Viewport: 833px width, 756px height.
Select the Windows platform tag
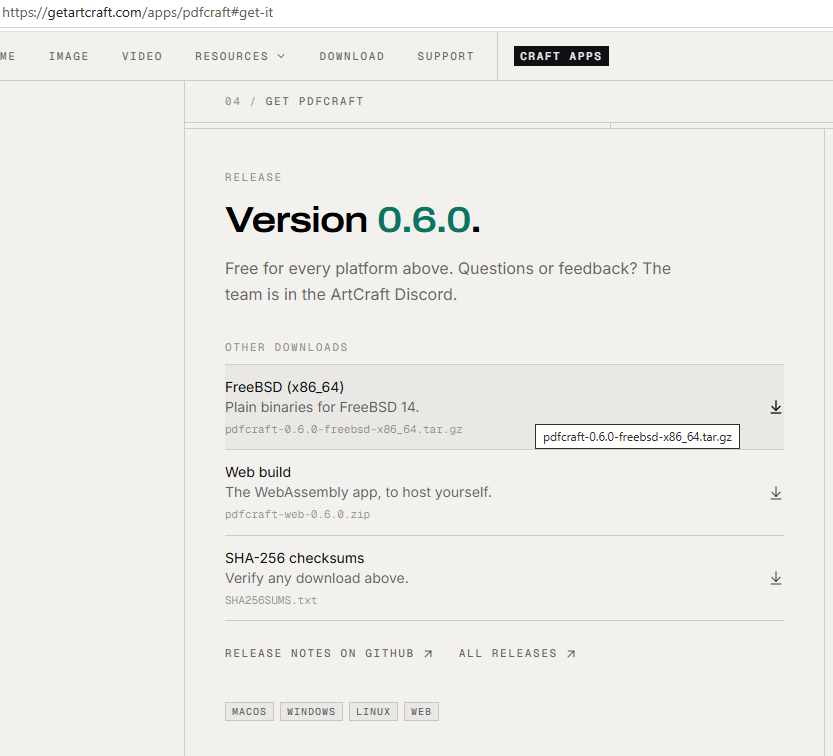[311, 711]
